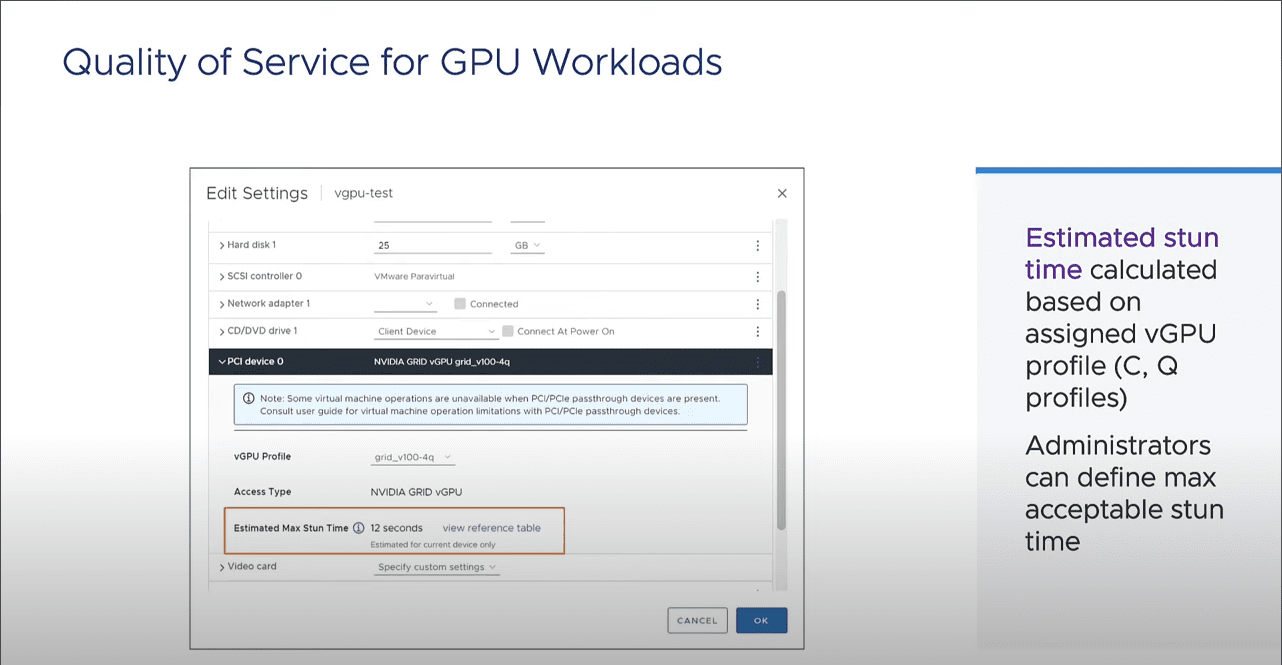Viewport: 1282px width, 665px height.
Task: Expand the Video card row
Action: point(222,567)
